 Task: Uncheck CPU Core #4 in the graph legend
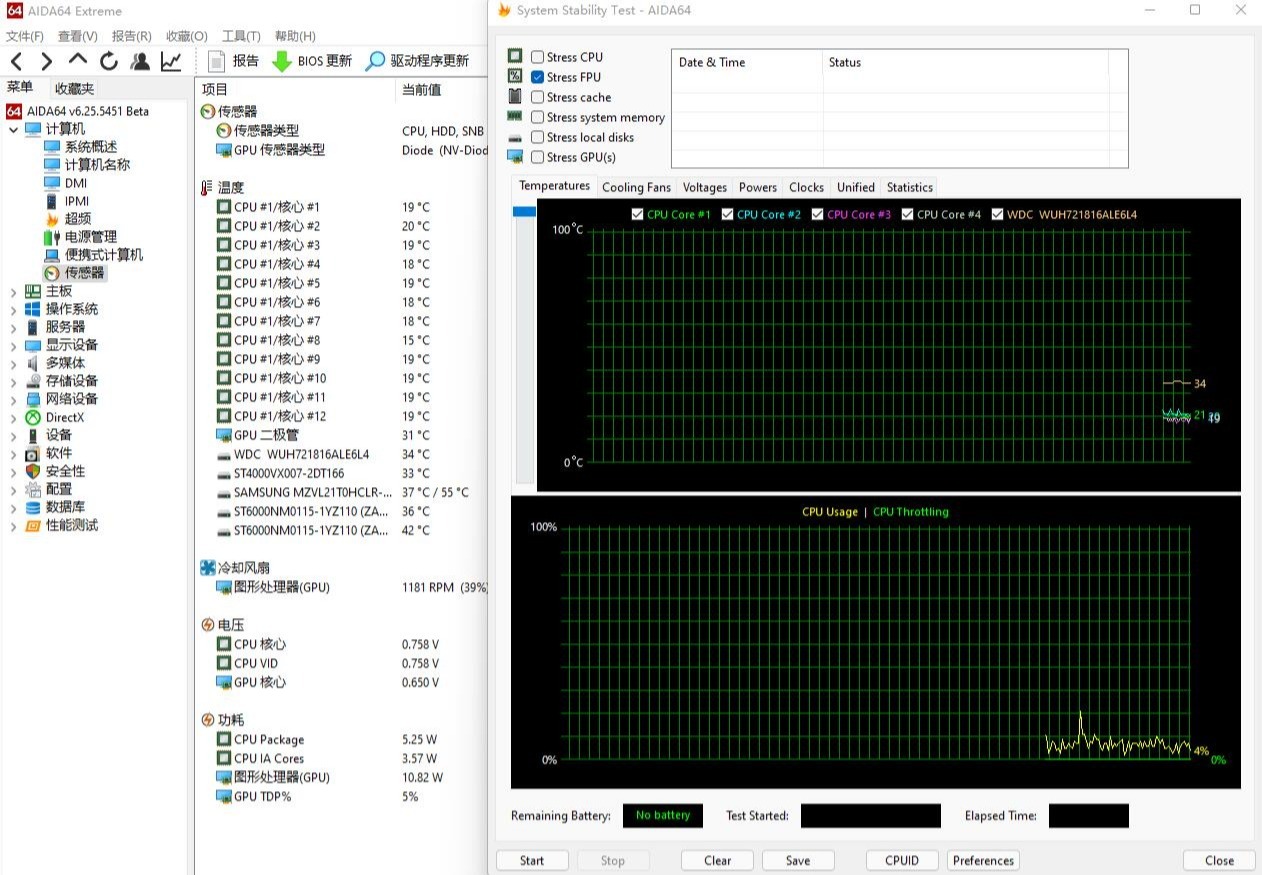pyautogui.click(x=908, y=214)
